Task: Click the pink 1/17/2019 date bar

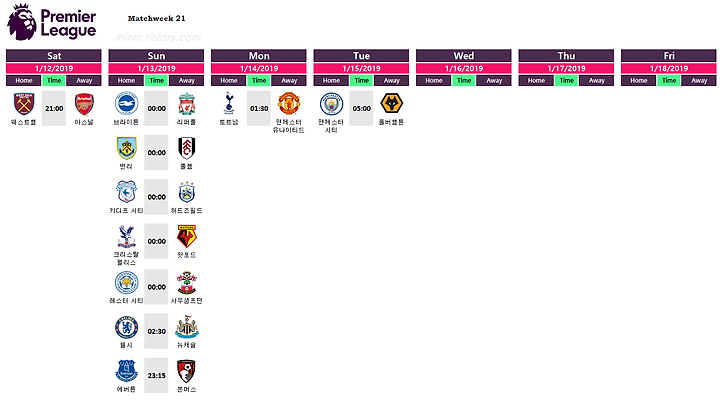Action: click(566, 68)
